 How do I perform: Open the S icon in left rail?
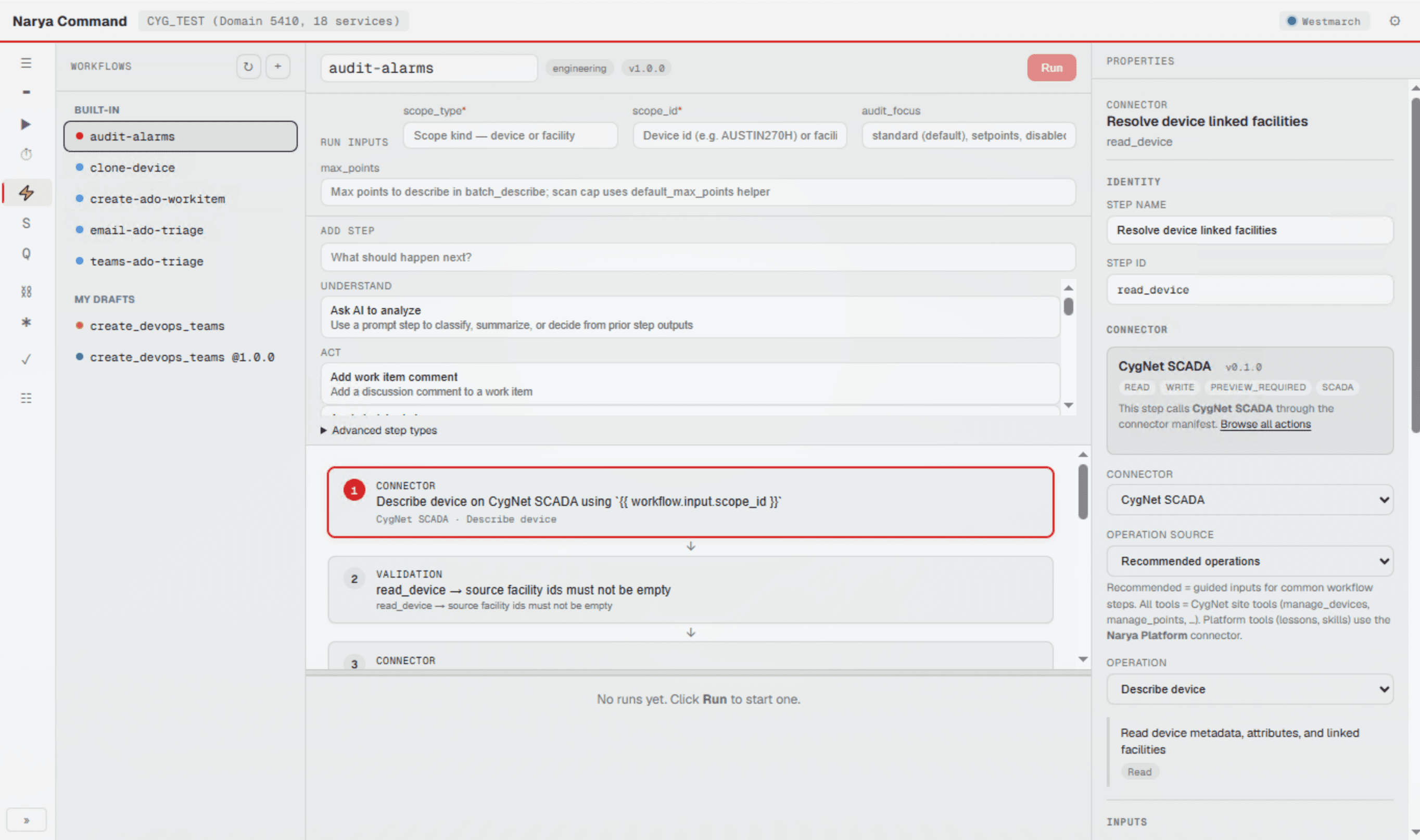26,223
